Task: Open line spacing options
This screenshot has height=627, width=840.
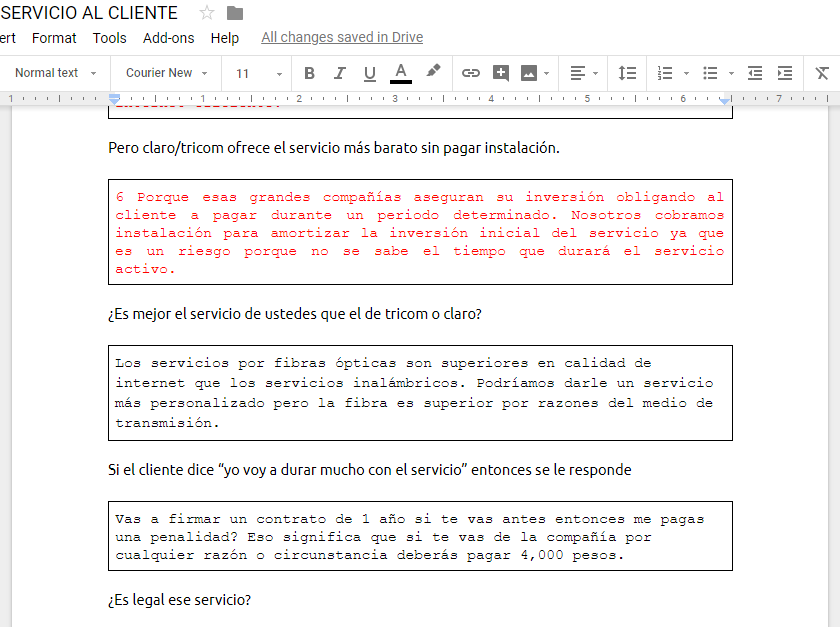Action: pyautogui.click(x=627, y=73)
